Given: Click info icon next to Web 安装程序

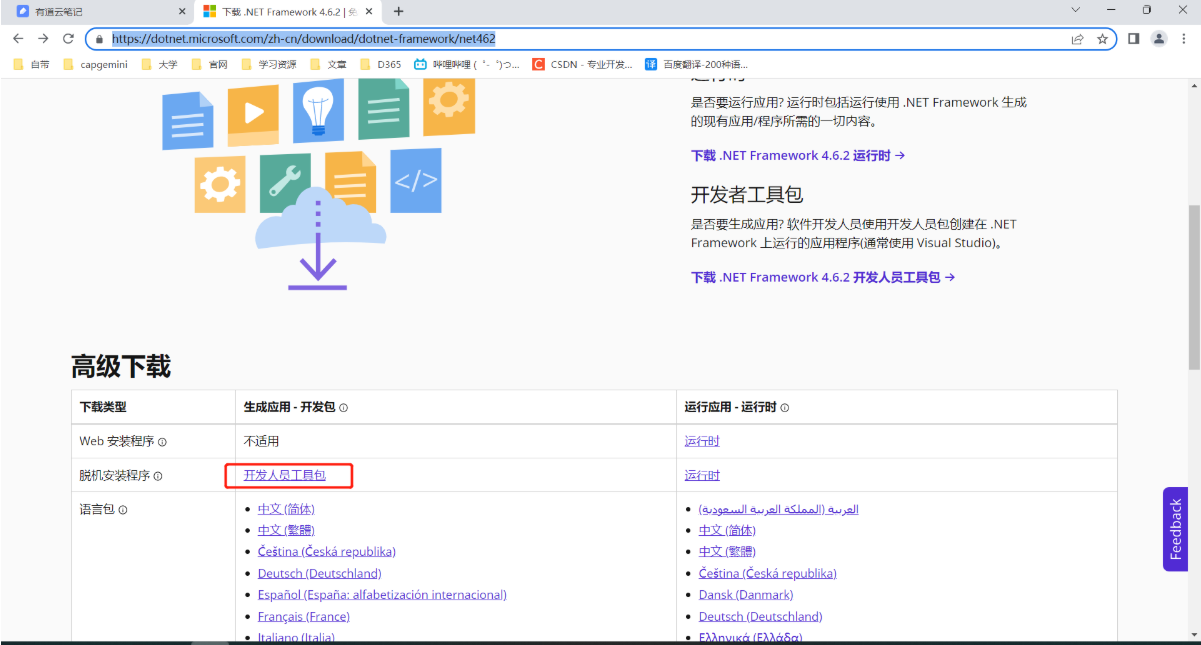Looking at the screenshot, I should click(x=162, y=442).
